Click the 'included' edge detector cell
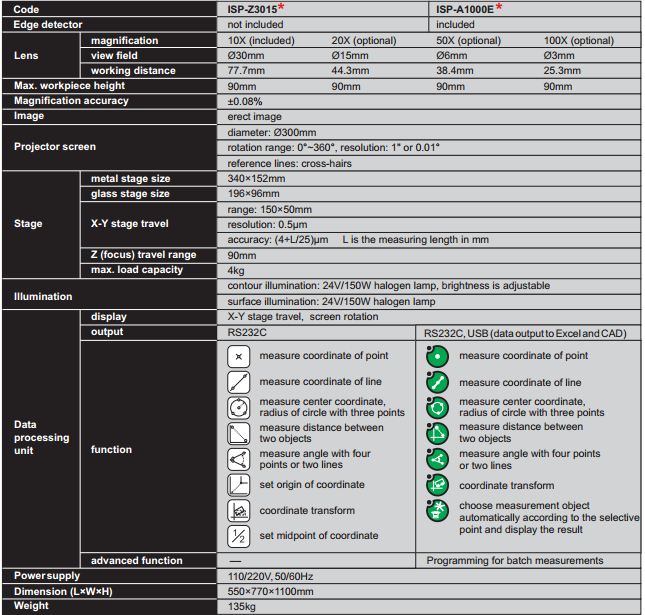This screenshot has height=615, width=645. click(x=534, y=25)
